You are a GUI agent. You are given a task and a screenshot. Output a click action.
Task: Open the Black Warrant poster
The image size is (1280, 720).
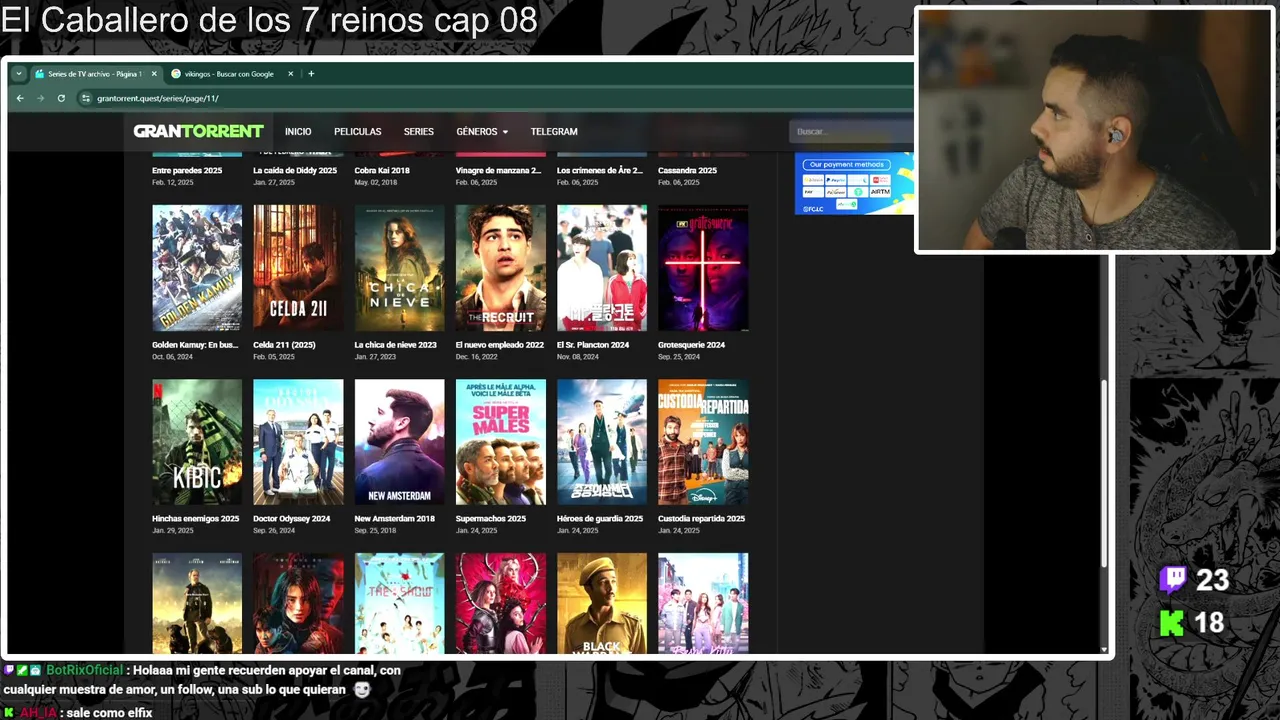click(x=602, y=603)
